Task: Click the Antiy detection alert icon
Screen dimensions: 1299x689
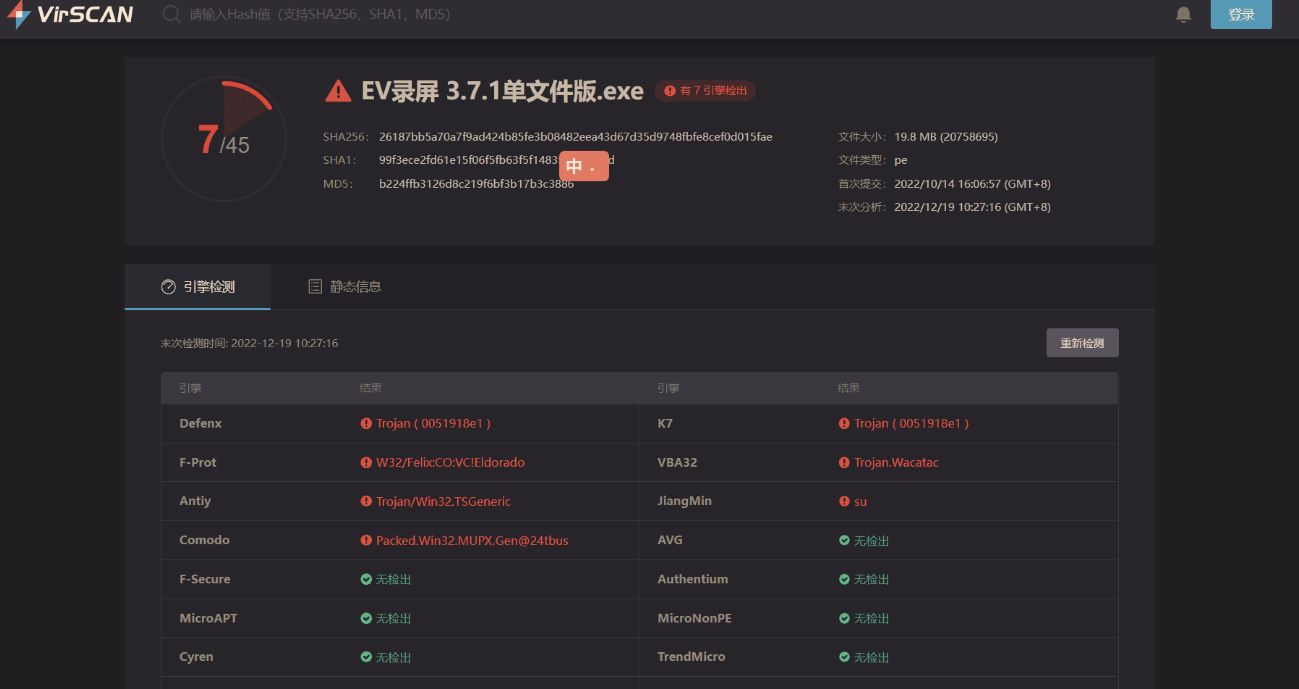Action: (x=366, y=502)
